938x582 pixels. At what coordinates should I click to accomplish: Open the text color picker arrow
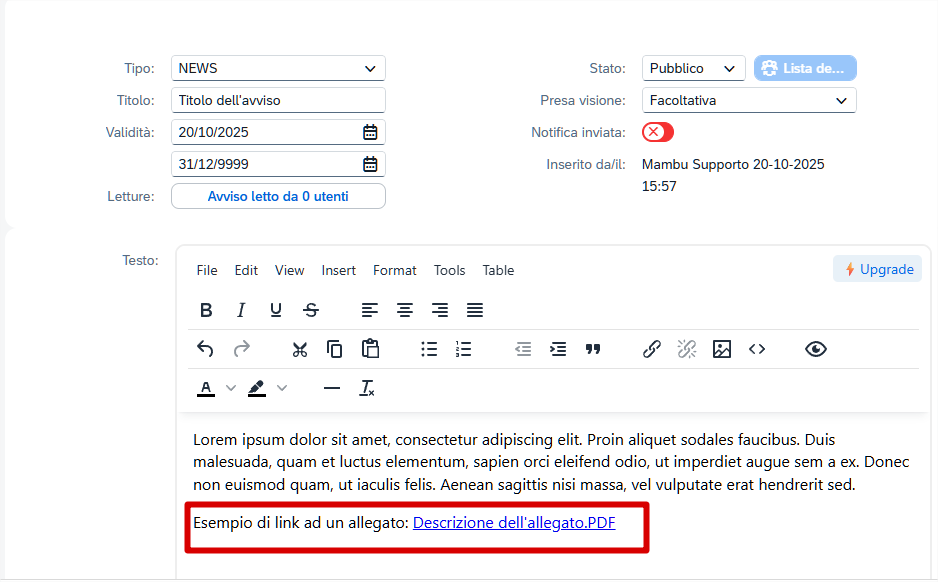point(231,388)
